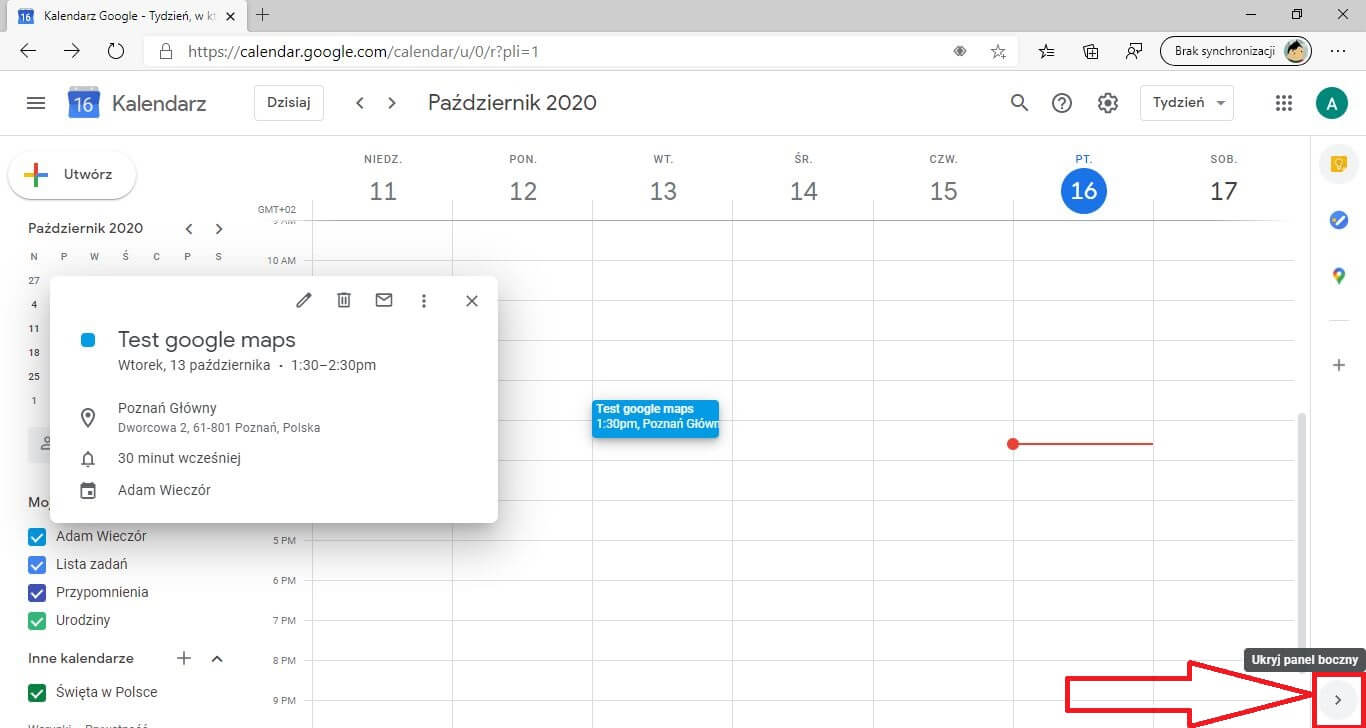The height and width of the screenshot is (728, 1366).
Task: Select day 17 Saturday header
Action: [x=1224, y=191]
